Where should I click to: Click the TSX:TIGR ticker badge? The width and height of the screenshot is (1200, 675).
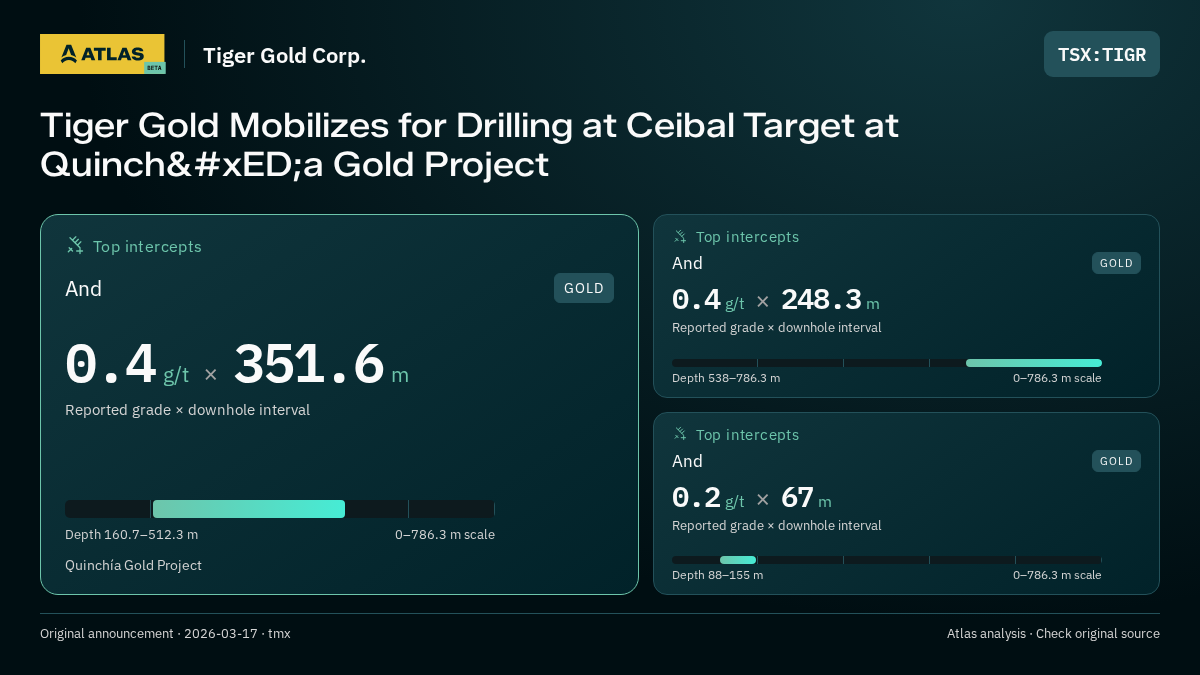(1102, 54)
